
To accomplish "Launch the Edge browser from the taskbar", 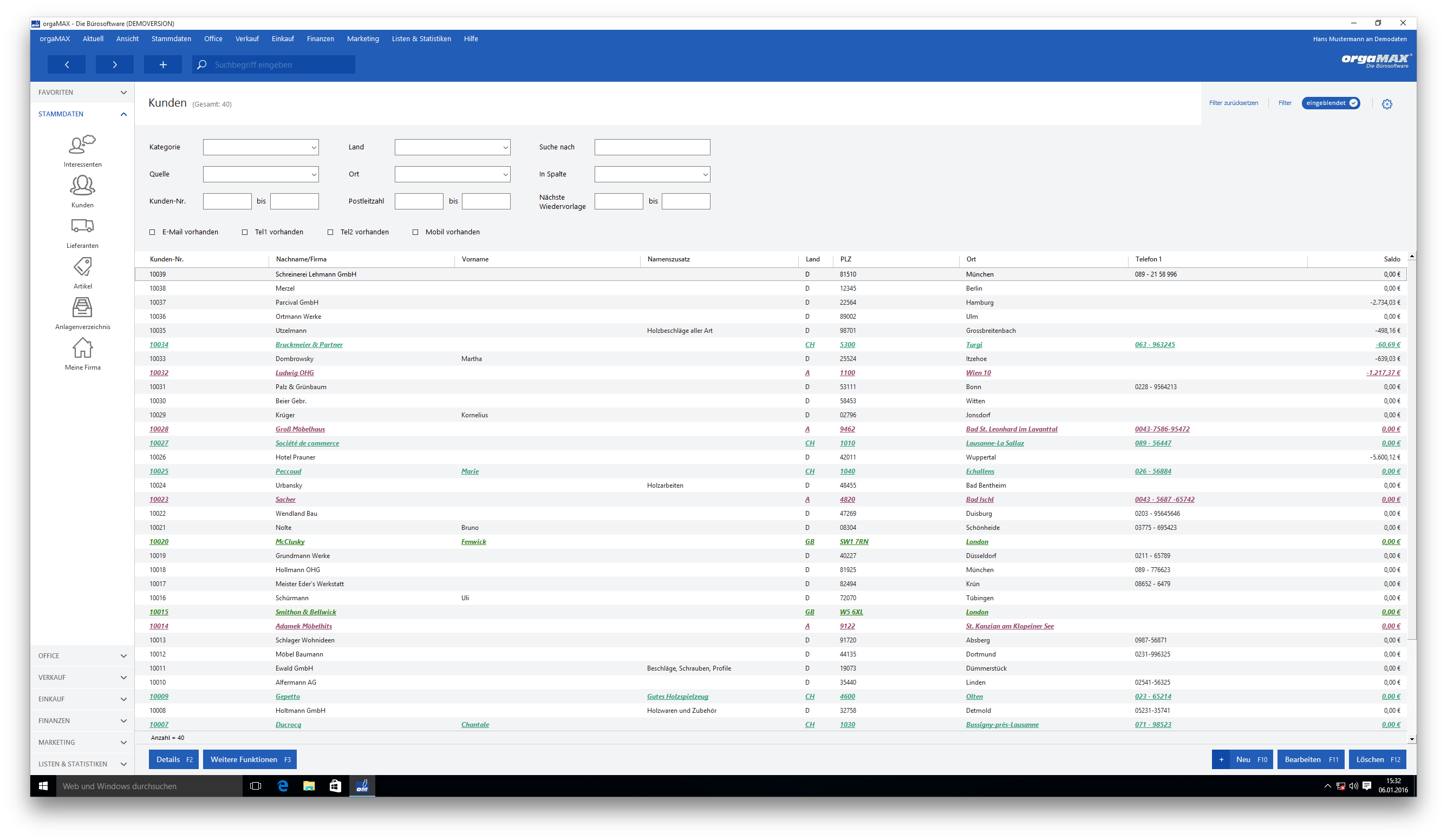I will pyautogui.click(x=283, y=786).
